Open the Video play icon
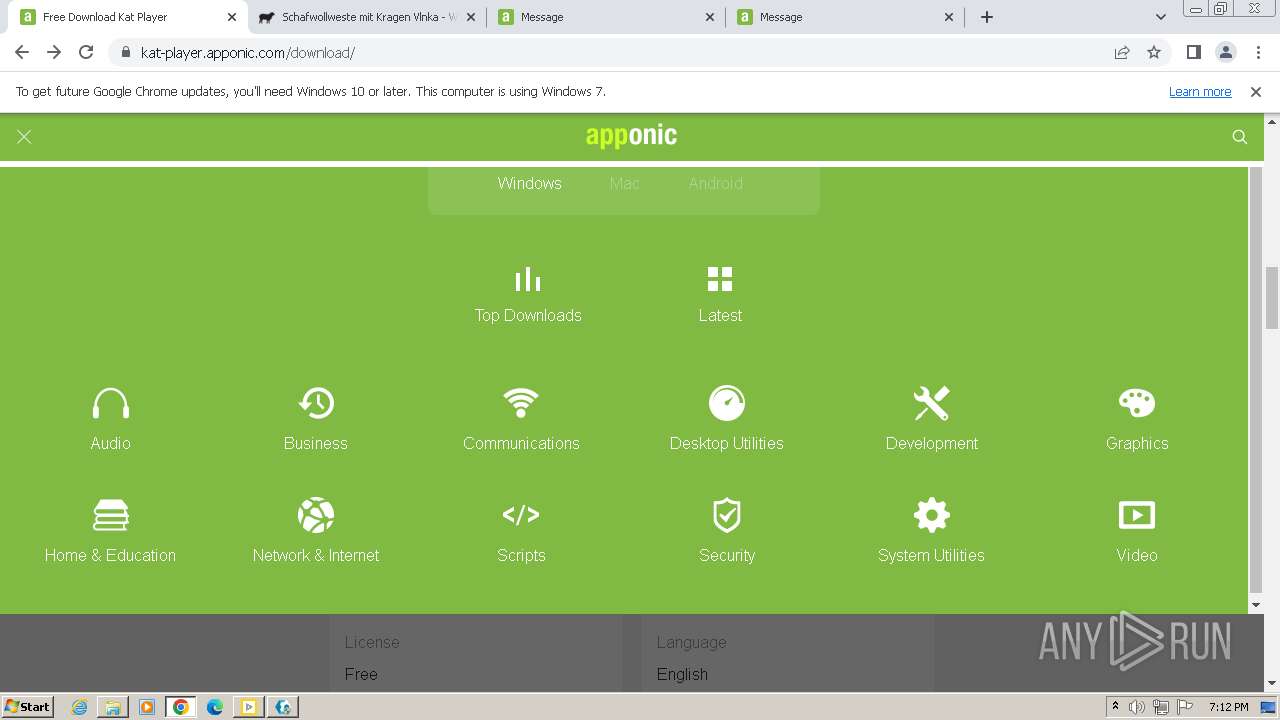Screen dimensions: 1280x720 pyautogui.click(x=1137, y=515)
